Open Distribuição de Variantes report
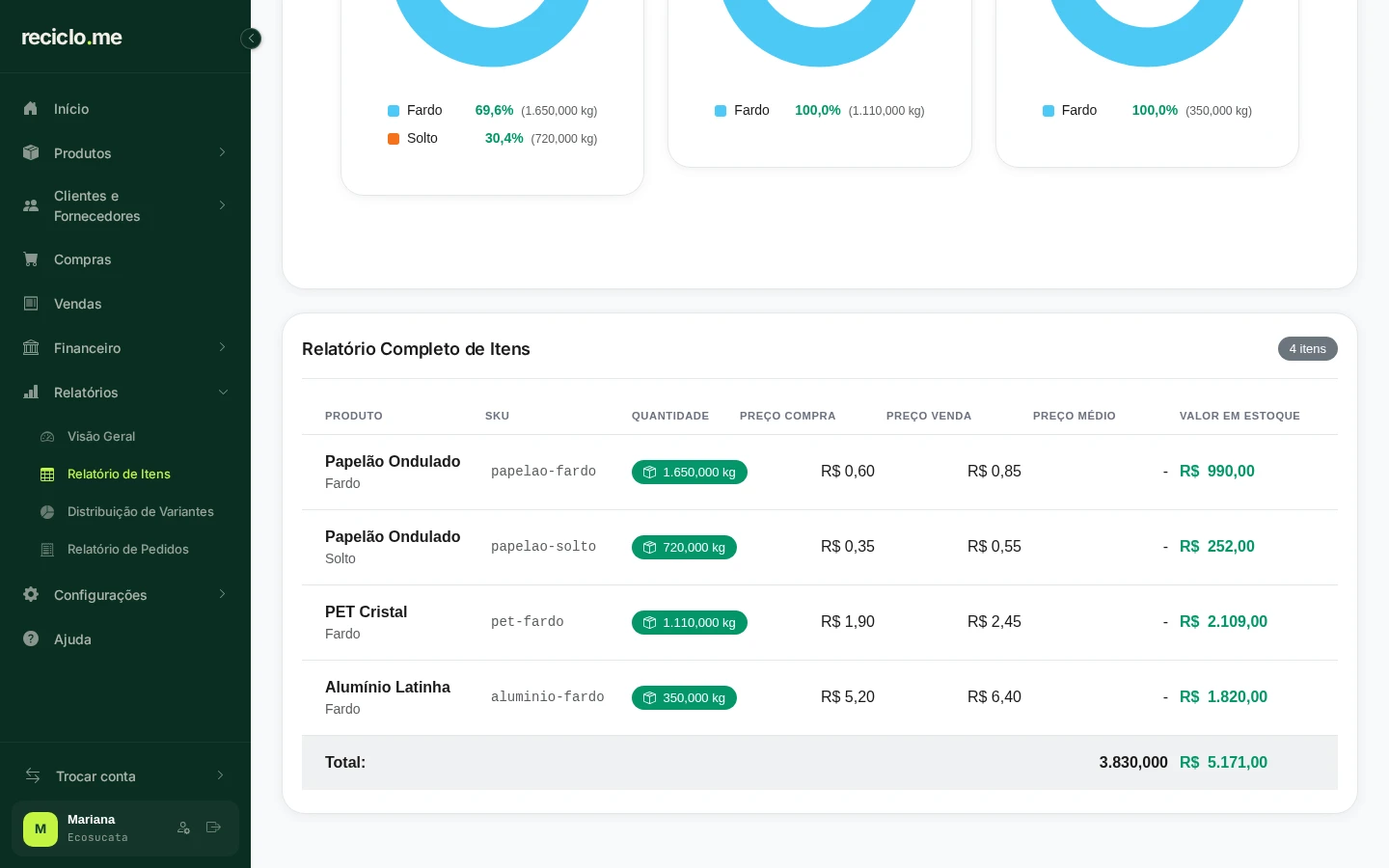1389x868 pixels. coord(141,512)
